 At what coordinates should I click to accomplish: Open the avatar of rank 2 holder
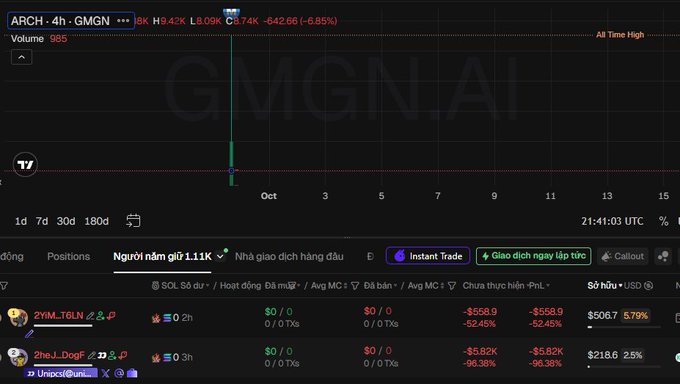[x=19, y=357]
